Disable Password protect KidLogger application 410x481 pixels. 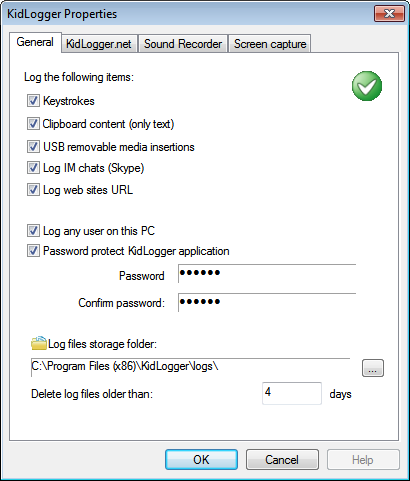(x=33, y=251)
